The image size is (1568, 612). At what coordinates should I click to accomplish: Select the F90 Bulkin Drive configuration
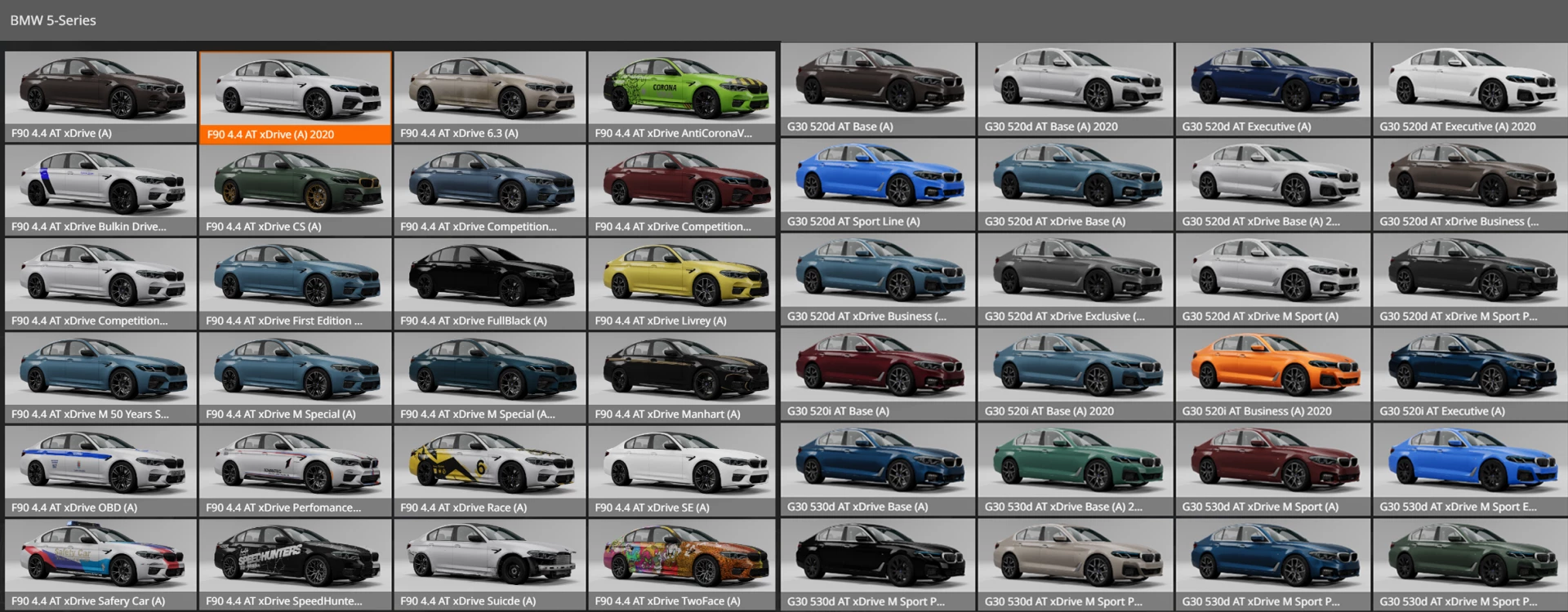100,190
